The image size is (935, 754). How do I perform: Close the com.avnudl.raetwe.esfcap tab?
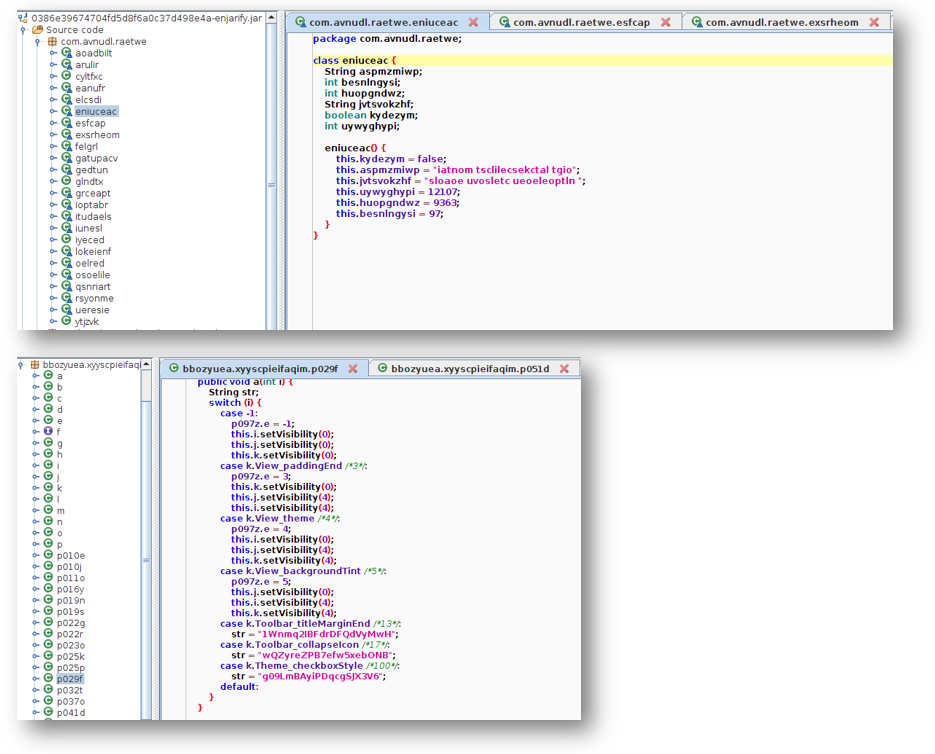665,22
